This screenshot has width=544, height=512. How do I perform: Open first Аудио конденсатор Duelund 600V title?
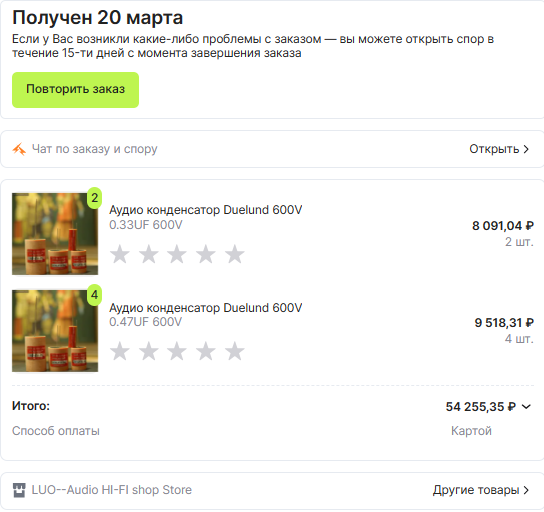[206, 210]
